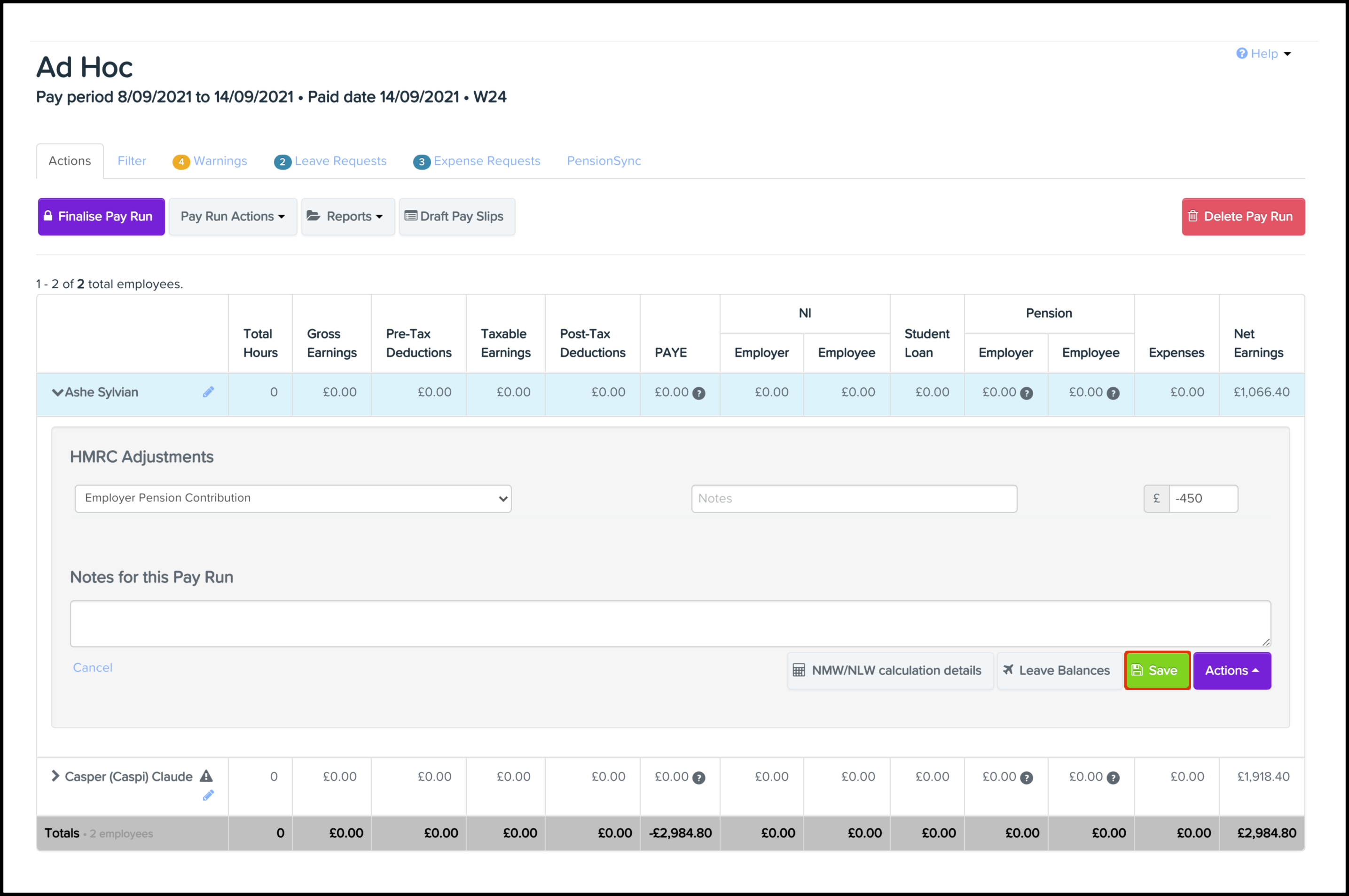1349x896 pixels.
Task: Open the purple Actions dropdown
Action: click(x=1231, y=670)
